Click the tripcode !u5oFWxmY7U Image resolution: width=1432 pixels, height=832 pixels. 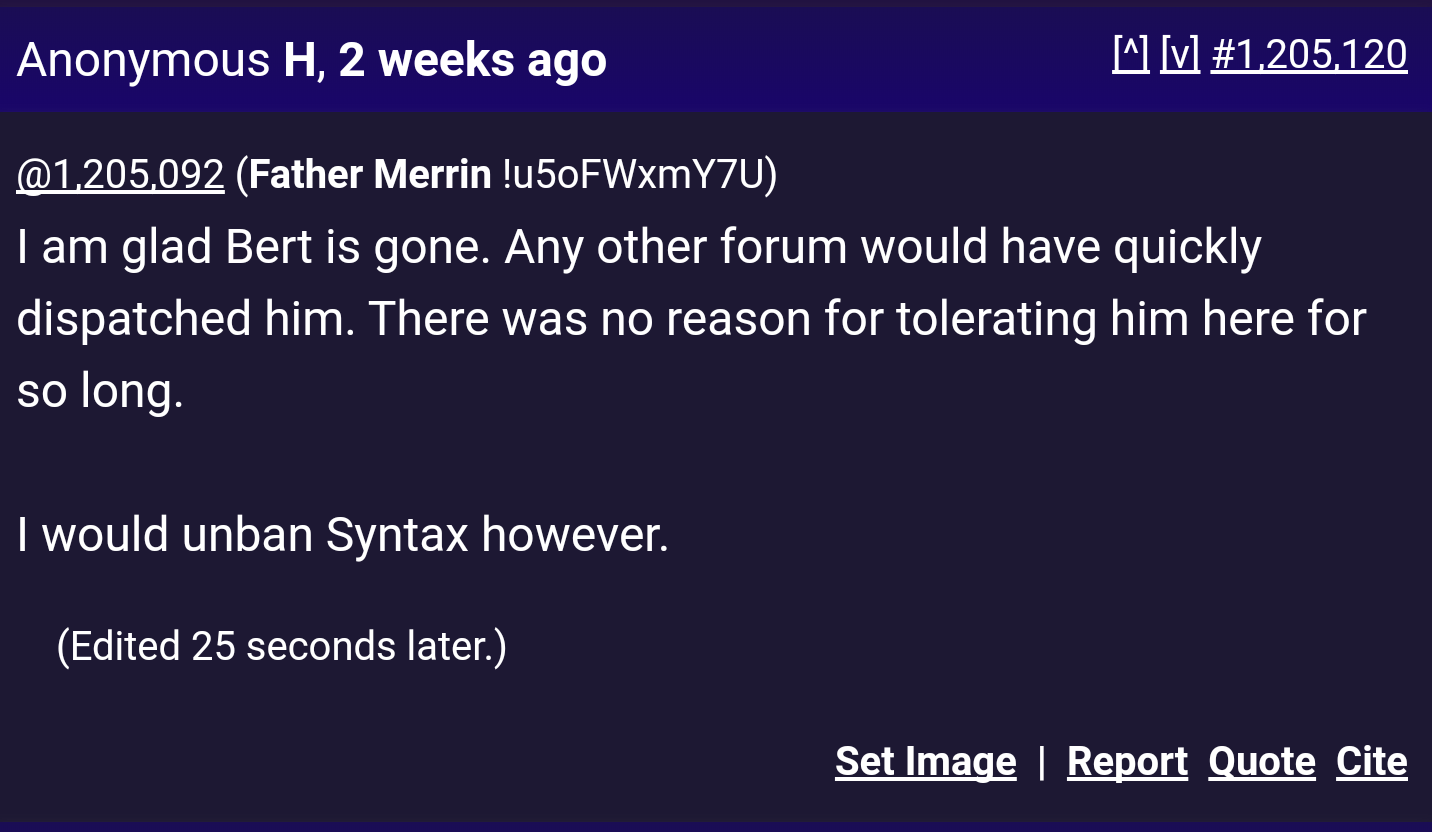[x=634, y=175]
